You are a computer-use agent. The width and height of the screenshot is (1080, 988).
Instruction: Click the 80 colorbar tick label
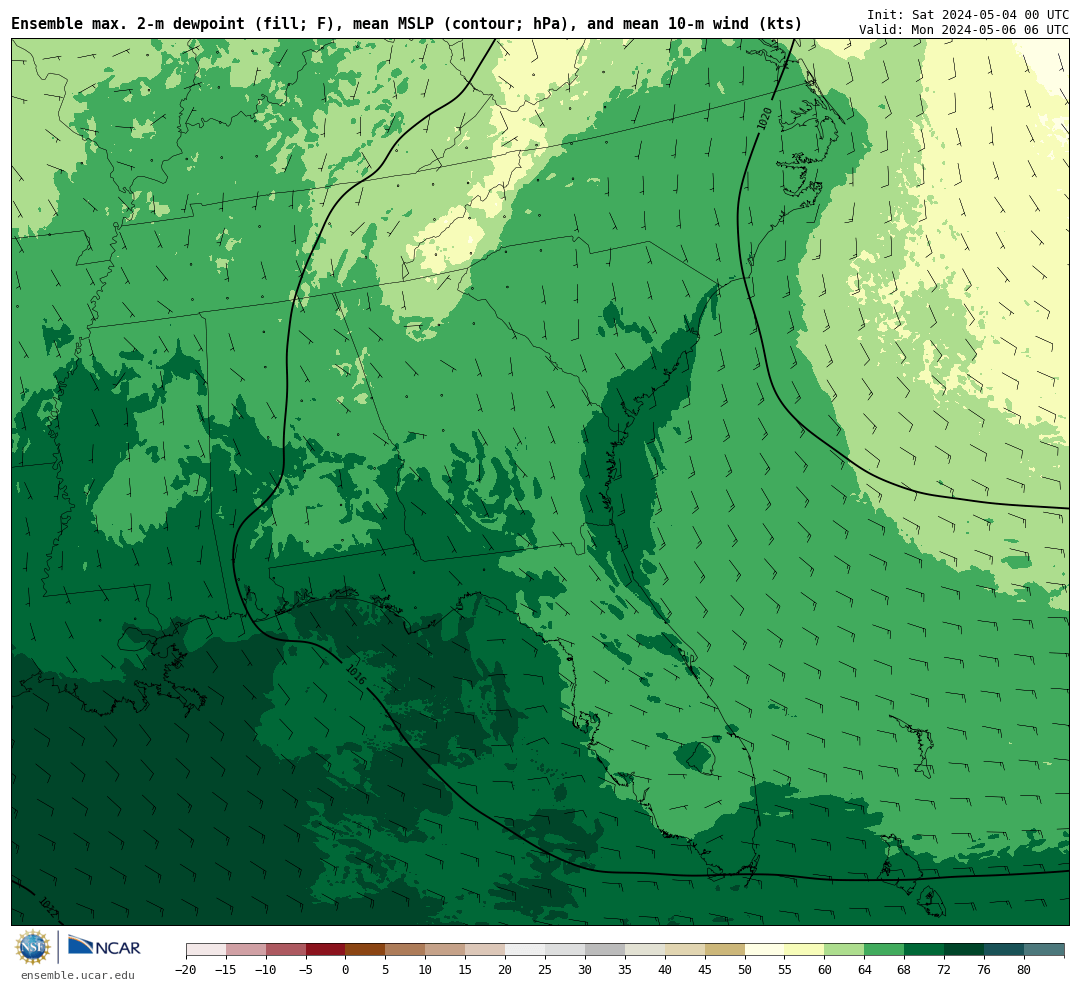coord(1025,969)
